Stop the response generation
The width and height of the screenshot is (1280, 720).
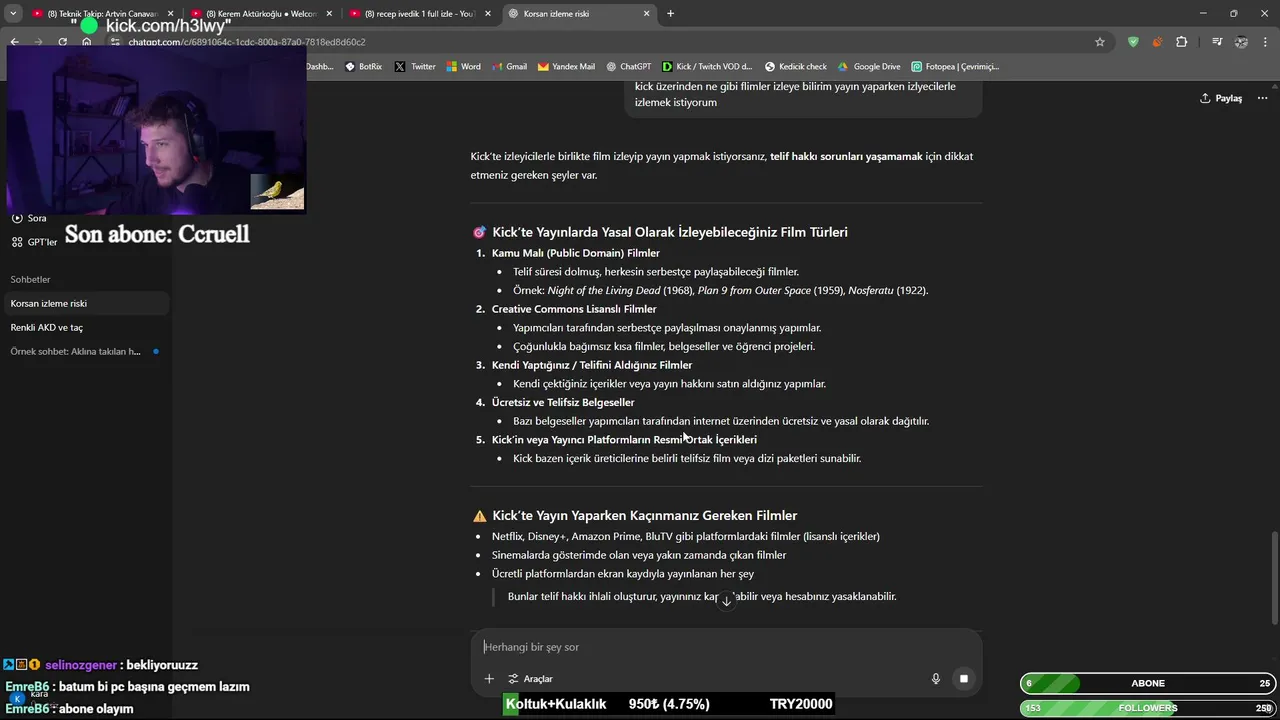[x=964, y=678]
